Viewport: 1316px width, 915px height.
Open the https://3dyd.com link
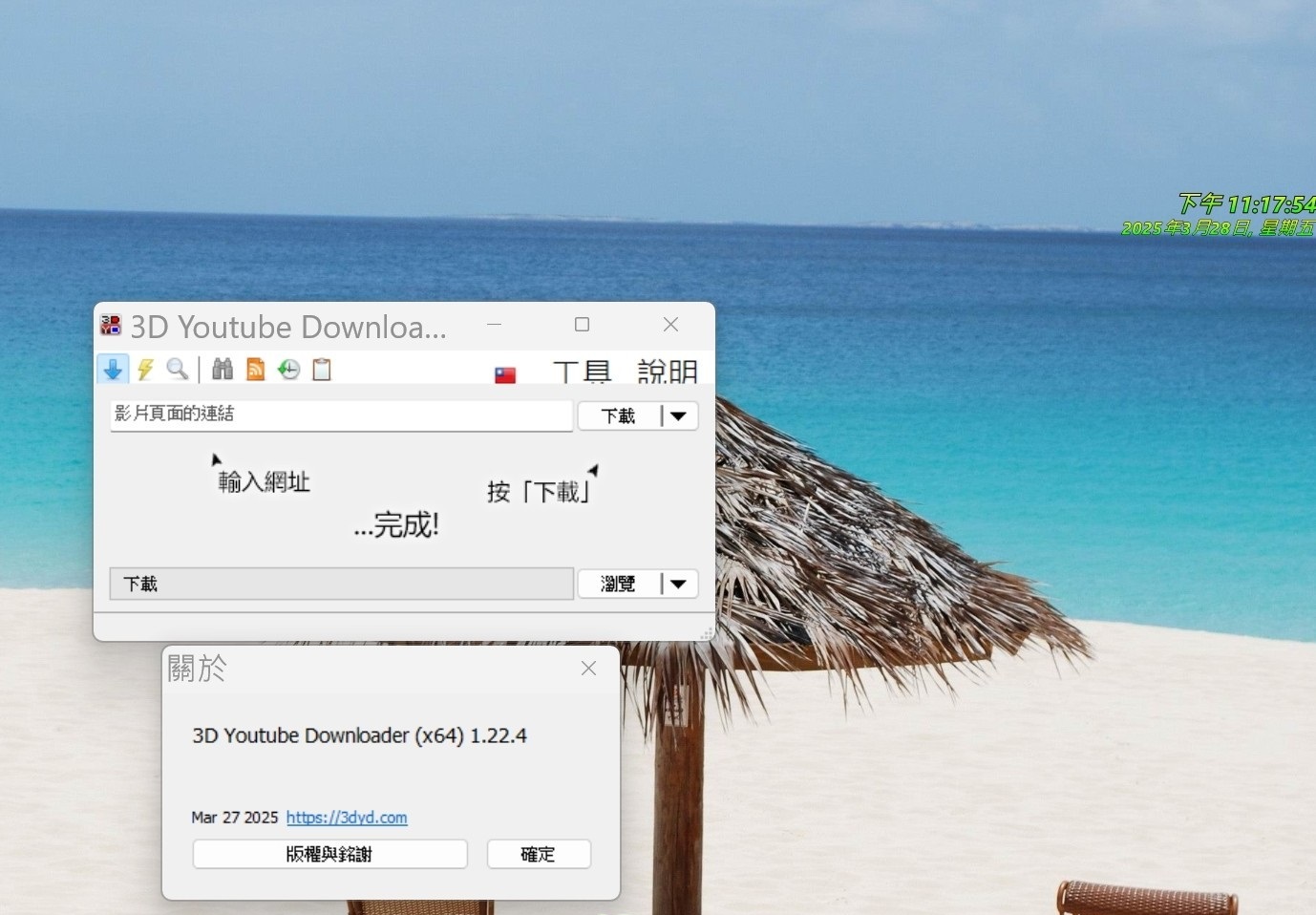347,818
